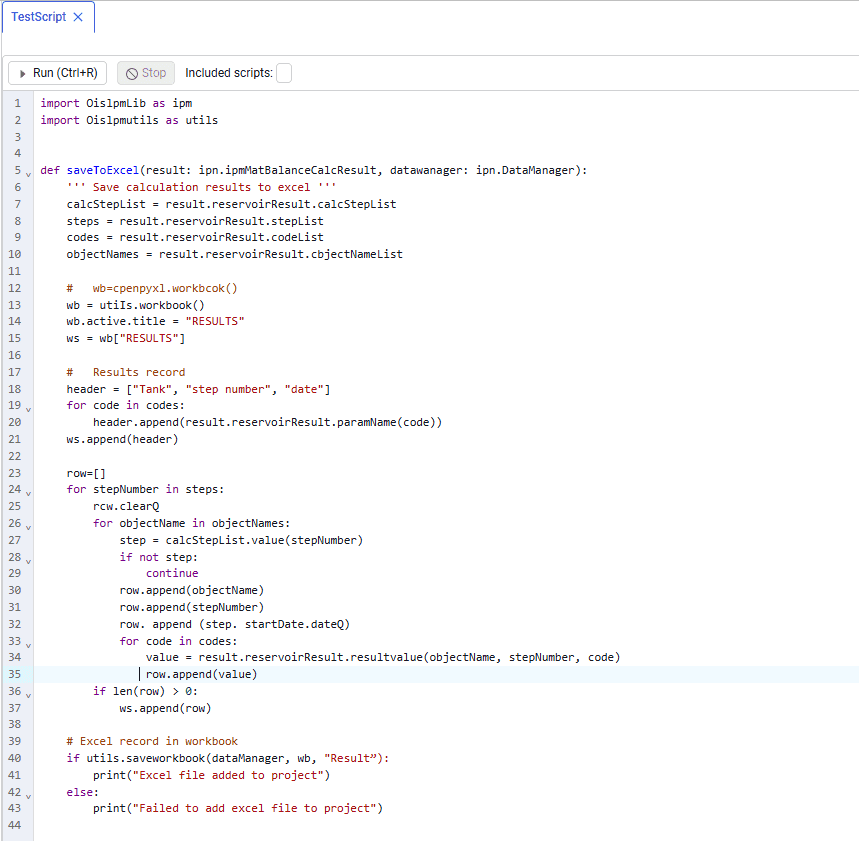Click the 'ws.append(row)' line
This screenshot has width=859, height=841.
165,708
